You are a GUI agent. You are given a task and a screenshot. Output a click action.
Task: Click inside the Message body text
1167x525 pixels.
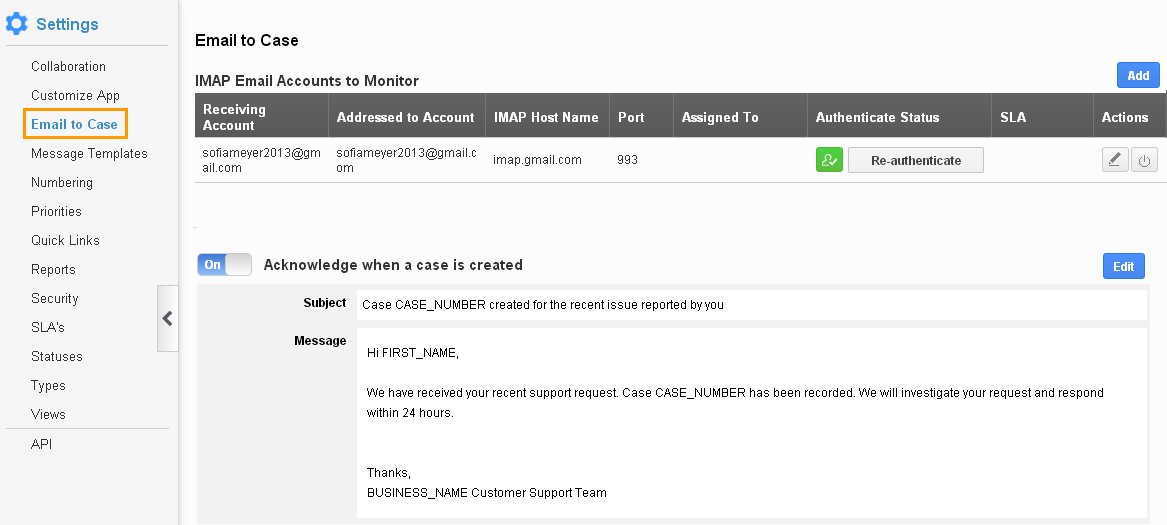tap(752, 422)
